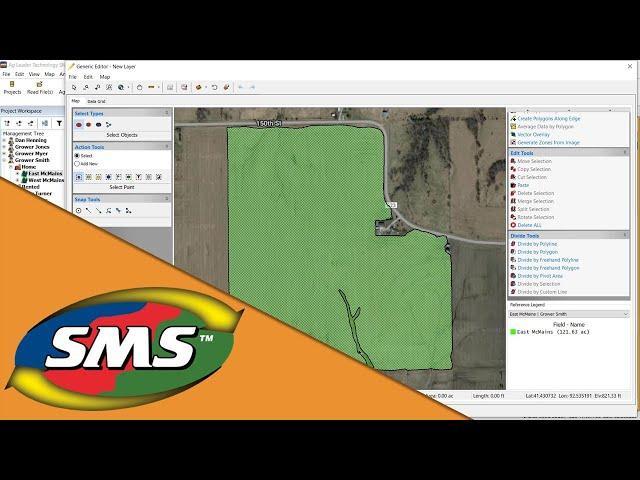Select the 'Add New' radio button
Screen dimensions: 640x480
pyautogui.click(x=77, y=164)
